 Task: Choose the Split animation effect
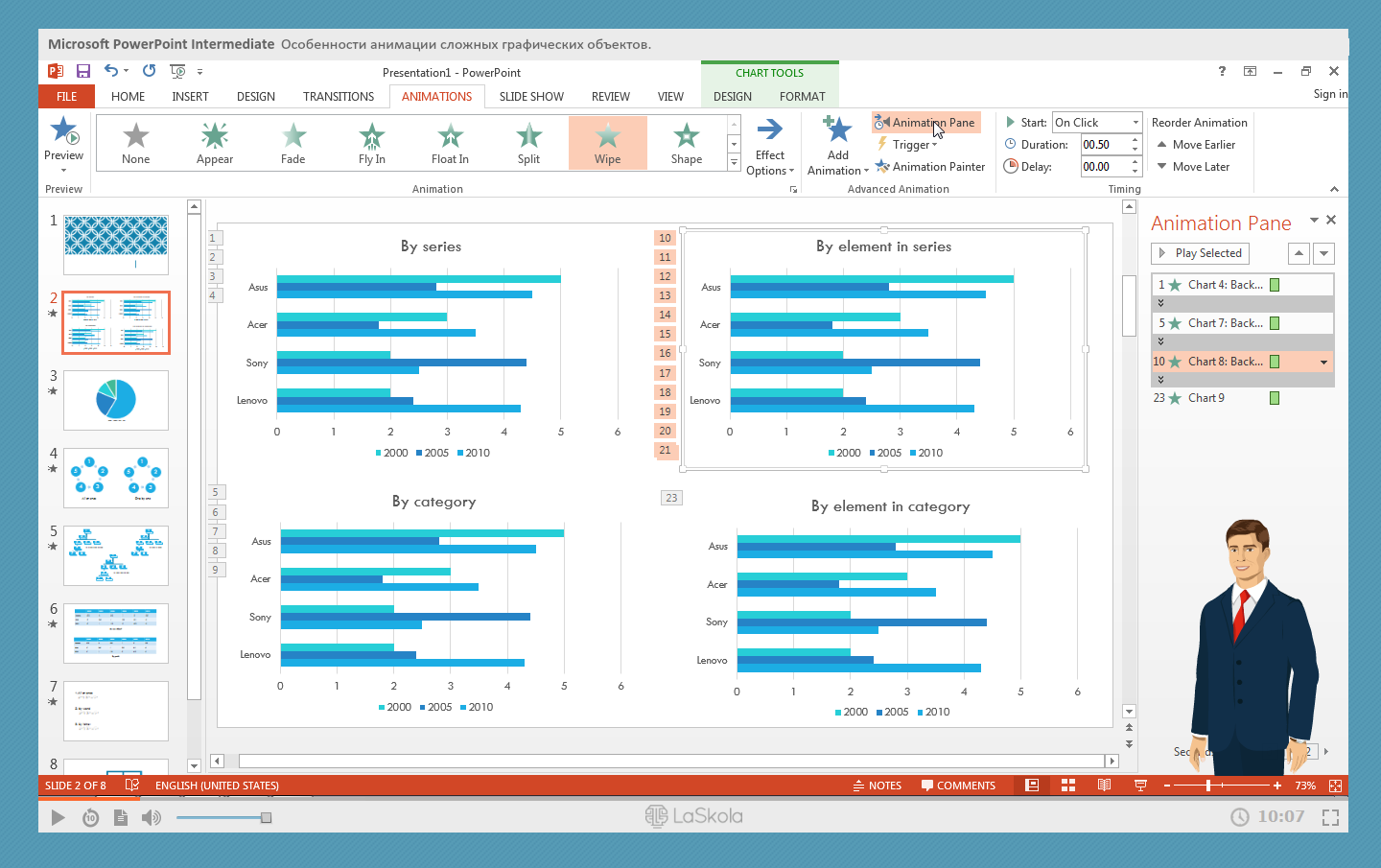point(528,143)
